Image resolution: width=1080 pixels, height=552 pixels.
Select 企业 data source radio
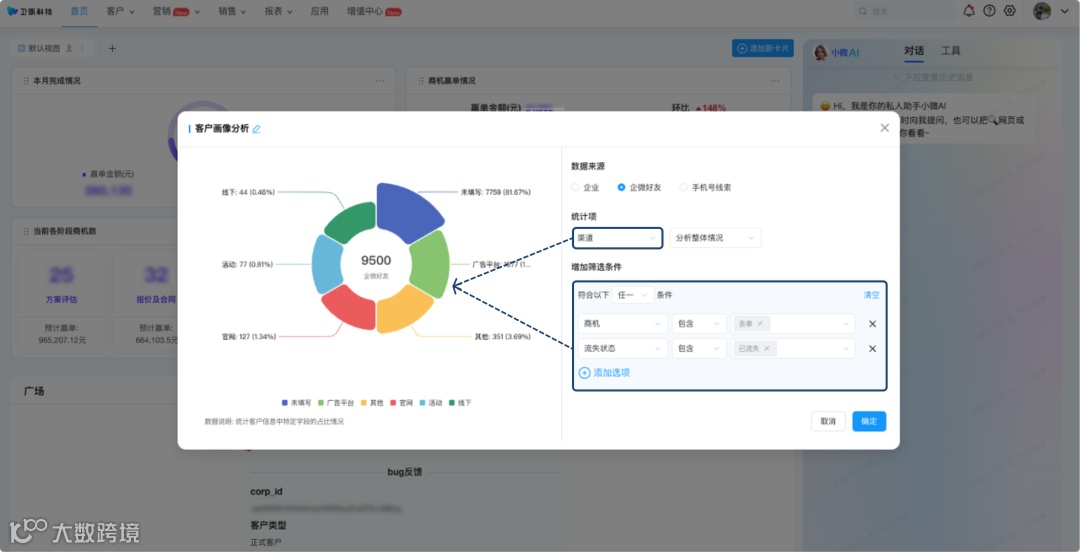tap(576, 187)
